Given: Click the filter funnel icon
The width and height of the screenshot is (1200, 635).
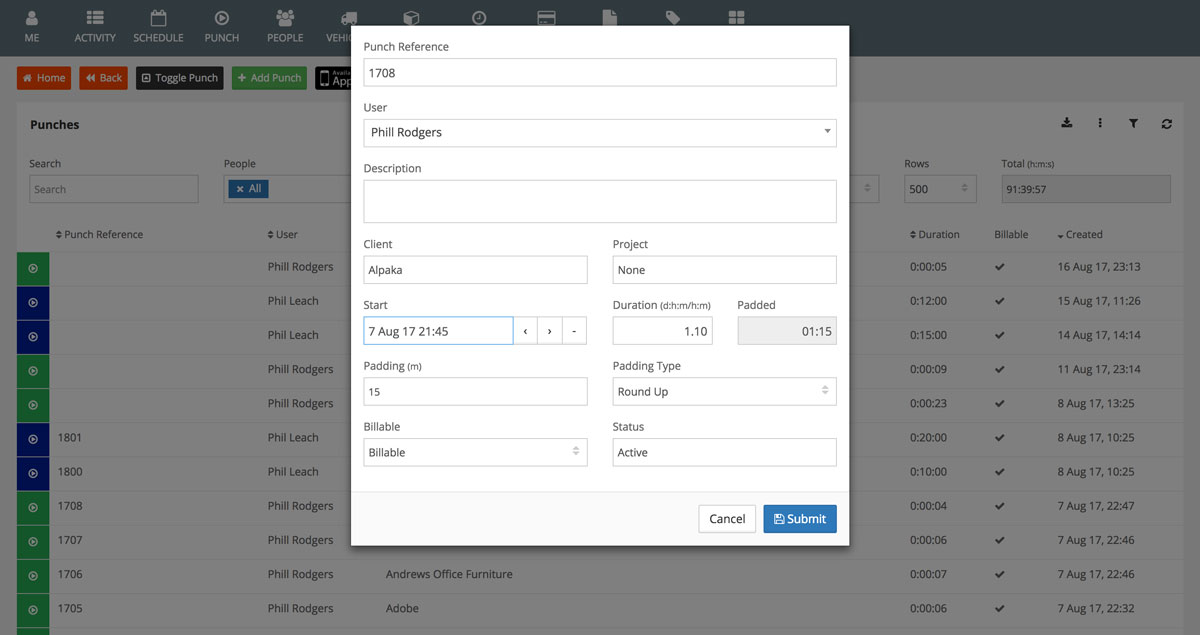Looking at the screenshot, I should pos(1134,123).
